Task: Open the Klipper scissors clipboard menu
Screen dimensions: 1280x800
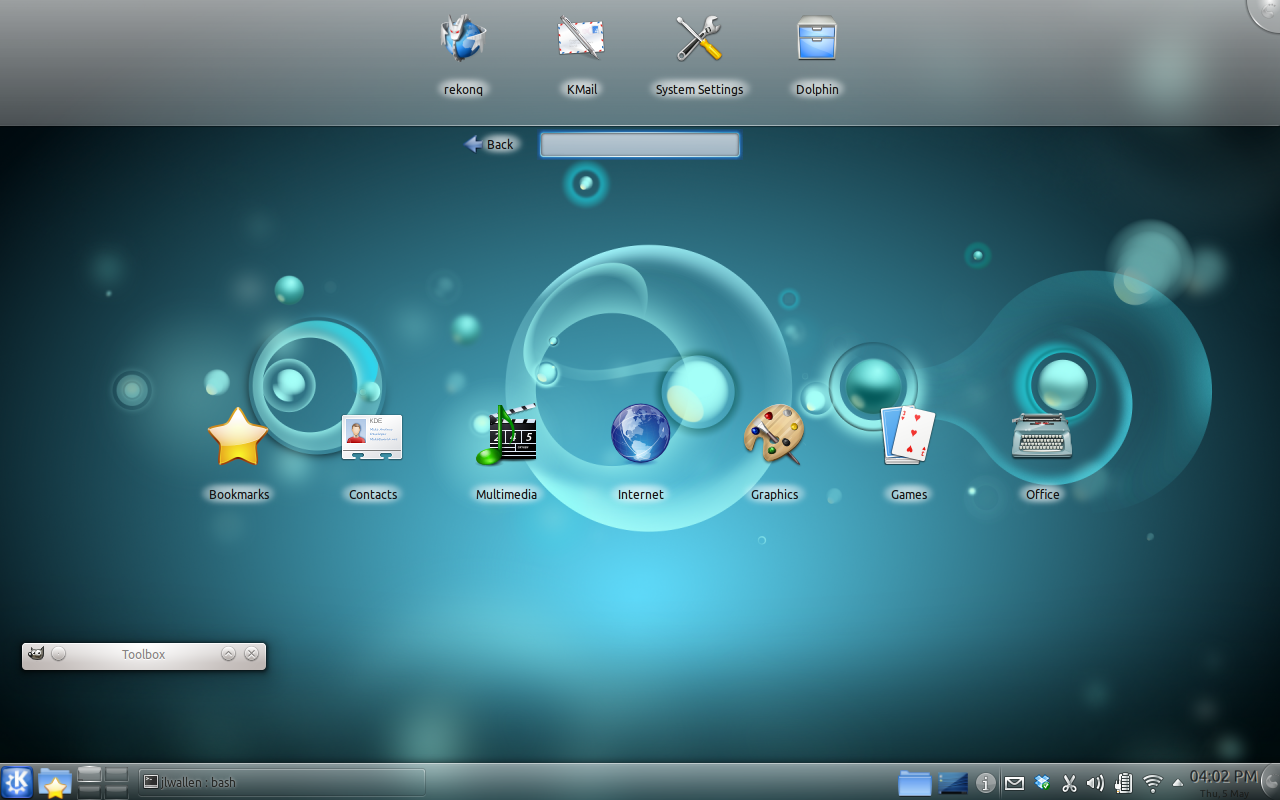Action: pos(1069,783)
